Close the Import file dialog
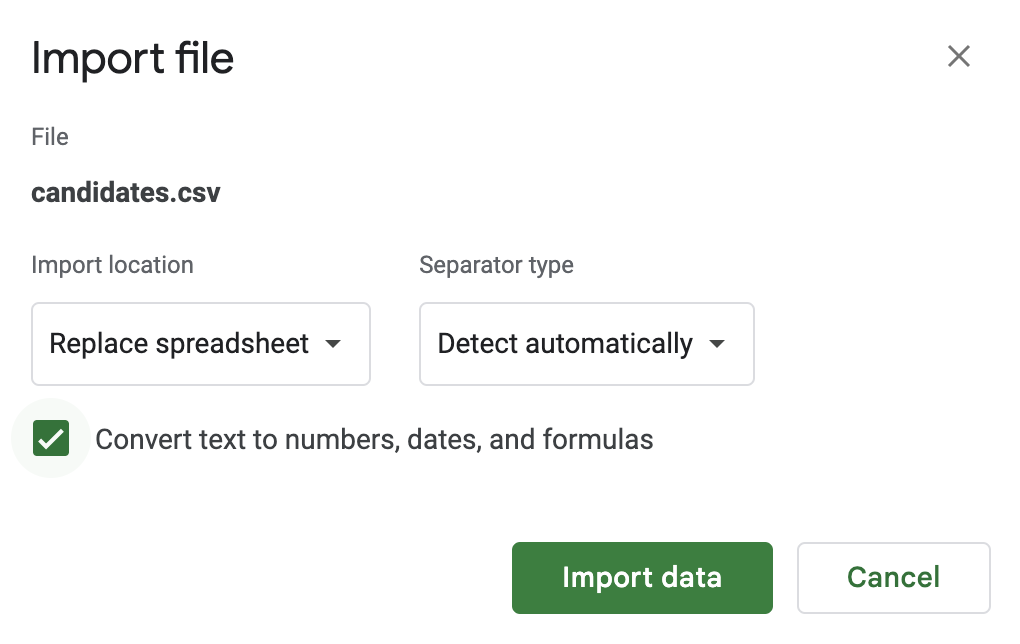Image resolution: width=1020 pixels, height=644 pixels. (x=959, y=57)
